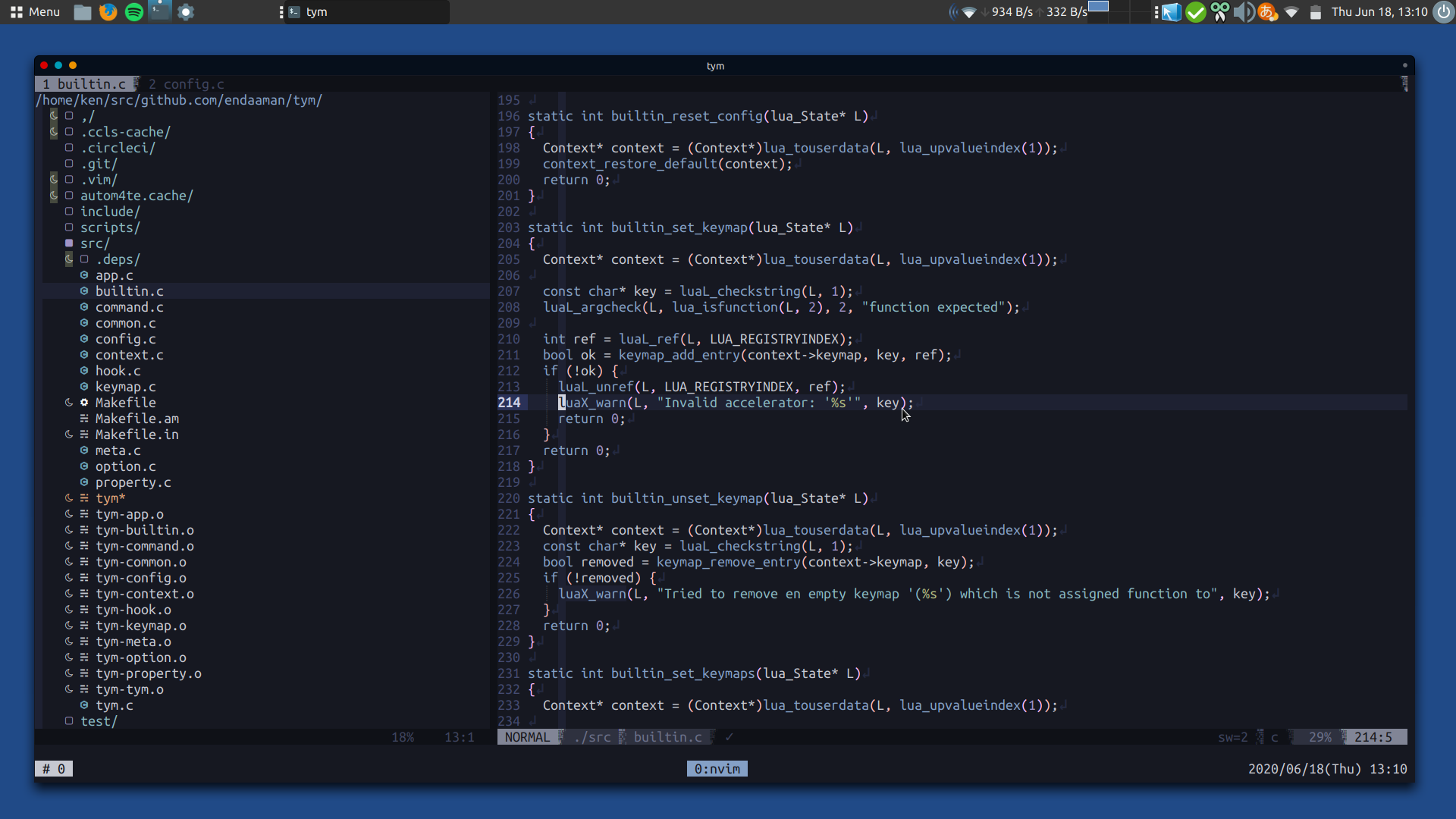Click the tym-property.o file icon
Viewport: 1456px width, 819px height.
tap(84, 673)
